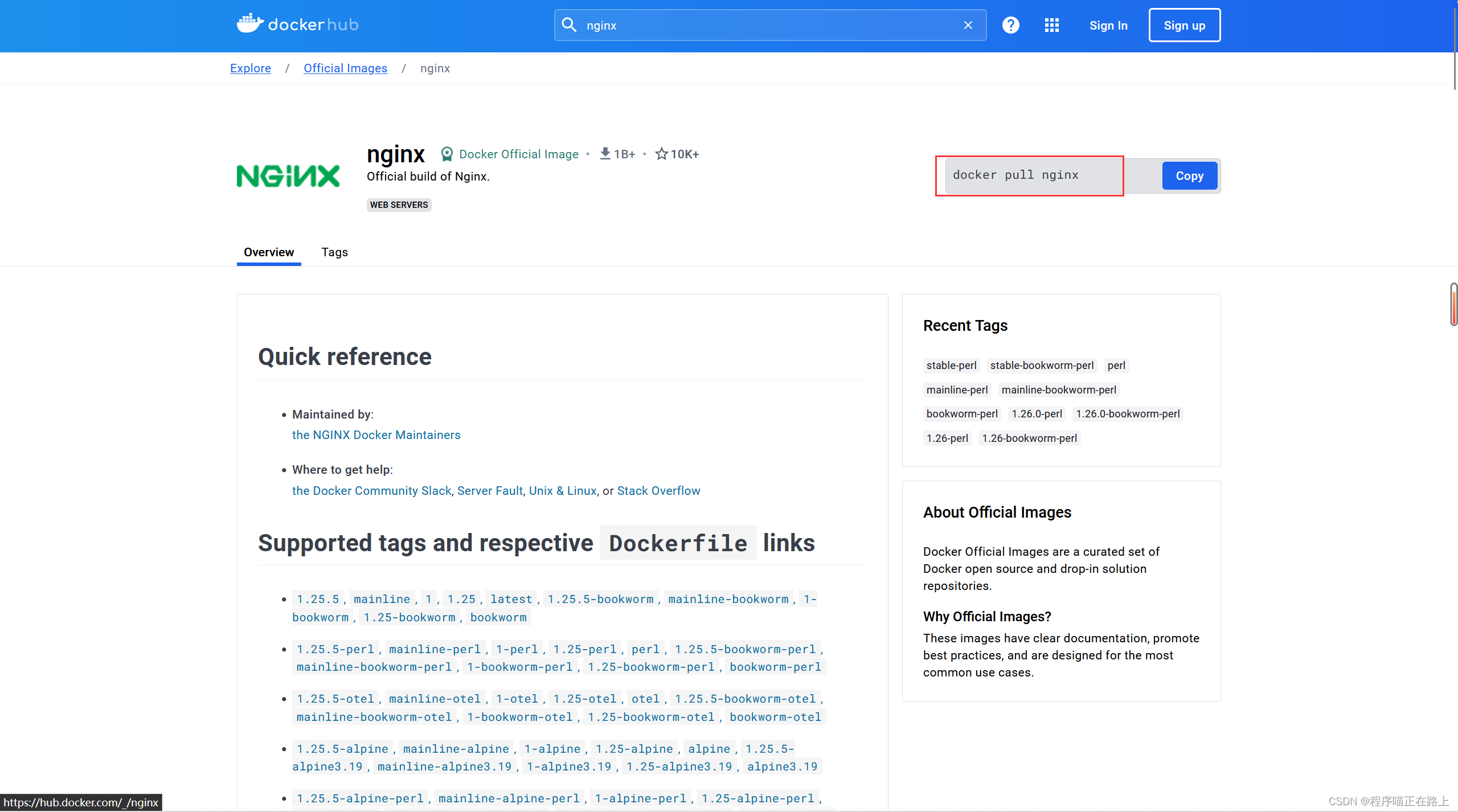This screenshot has width=1458, height=812.
Task: Click the Sign up button
Action: [1185, 25]
